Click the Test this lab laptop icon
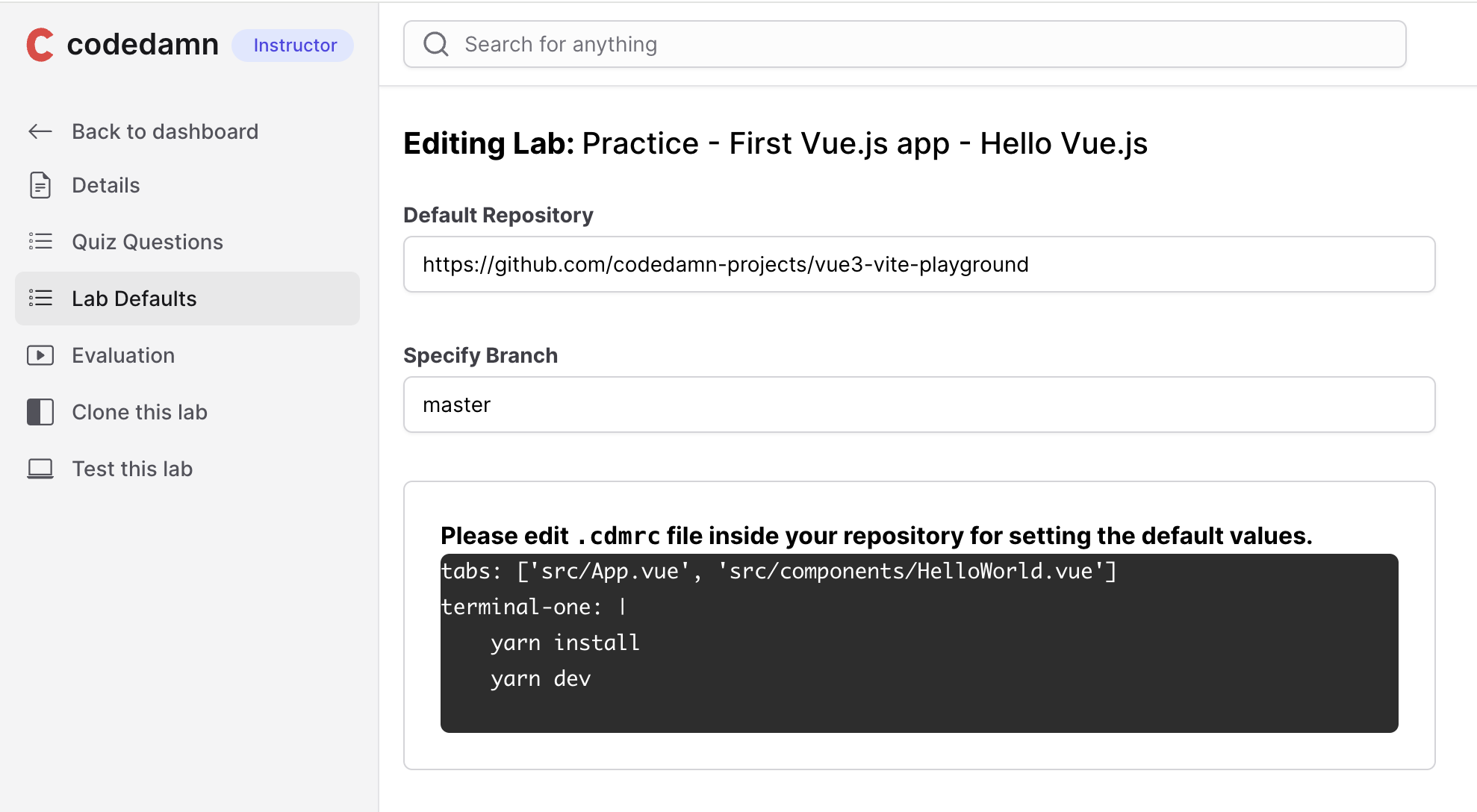 tap(40, 468)
